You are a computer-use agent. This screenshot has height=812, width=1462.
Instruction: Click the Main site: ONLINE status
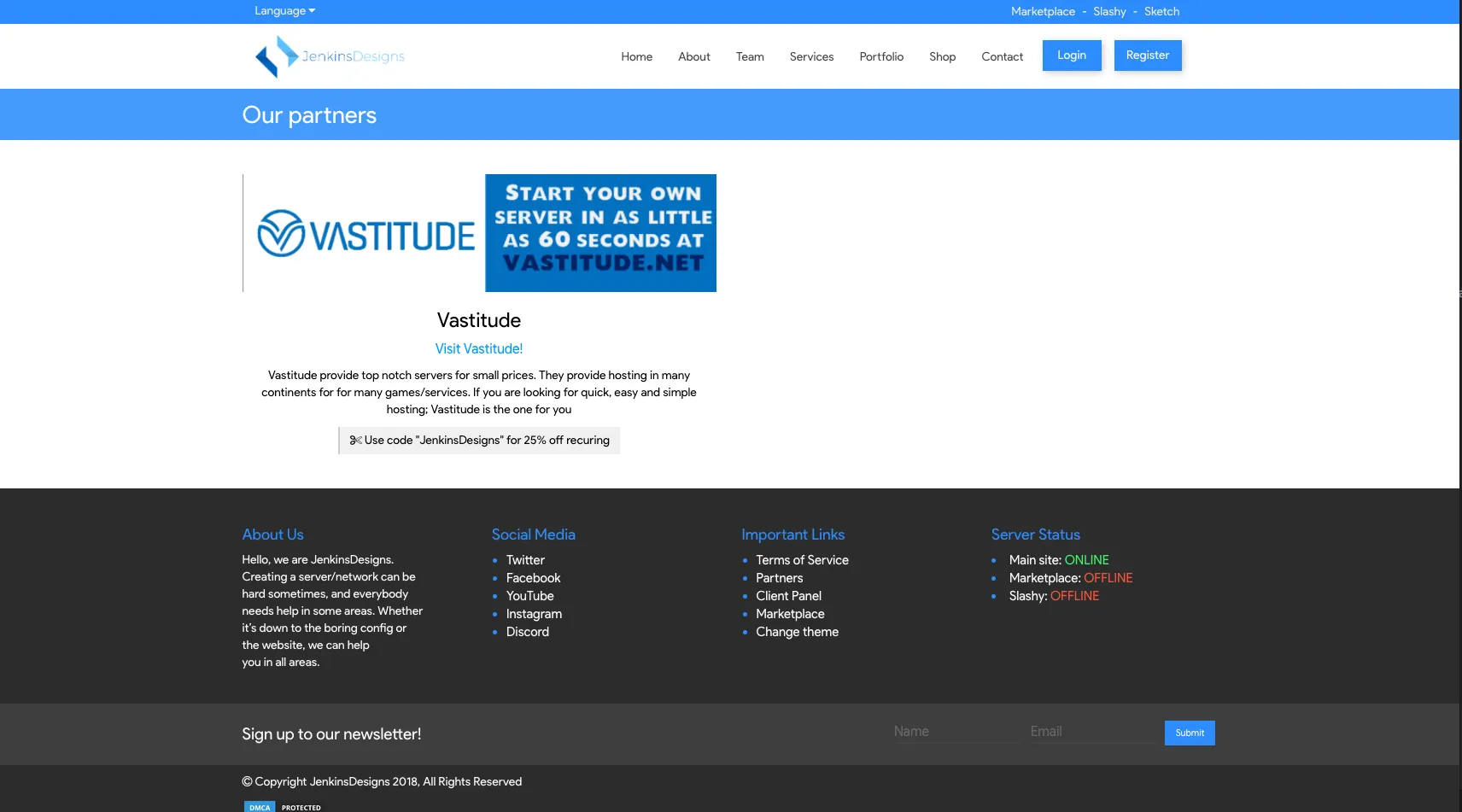pyautogui.click(x=1059, y=560)
